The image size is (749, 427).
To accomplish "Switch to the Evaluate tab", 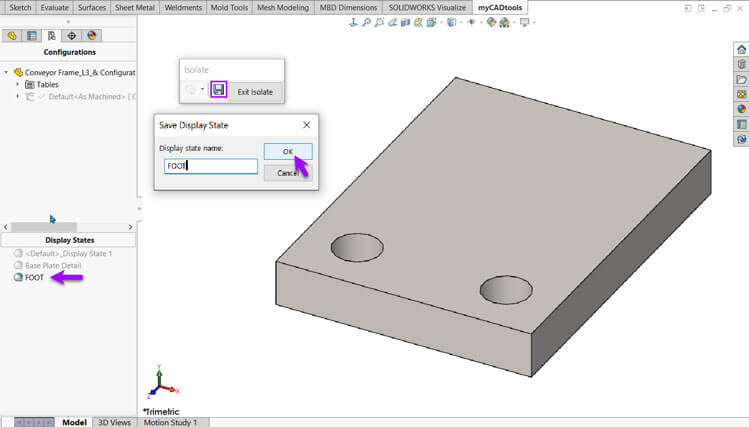I will point(54,8).
